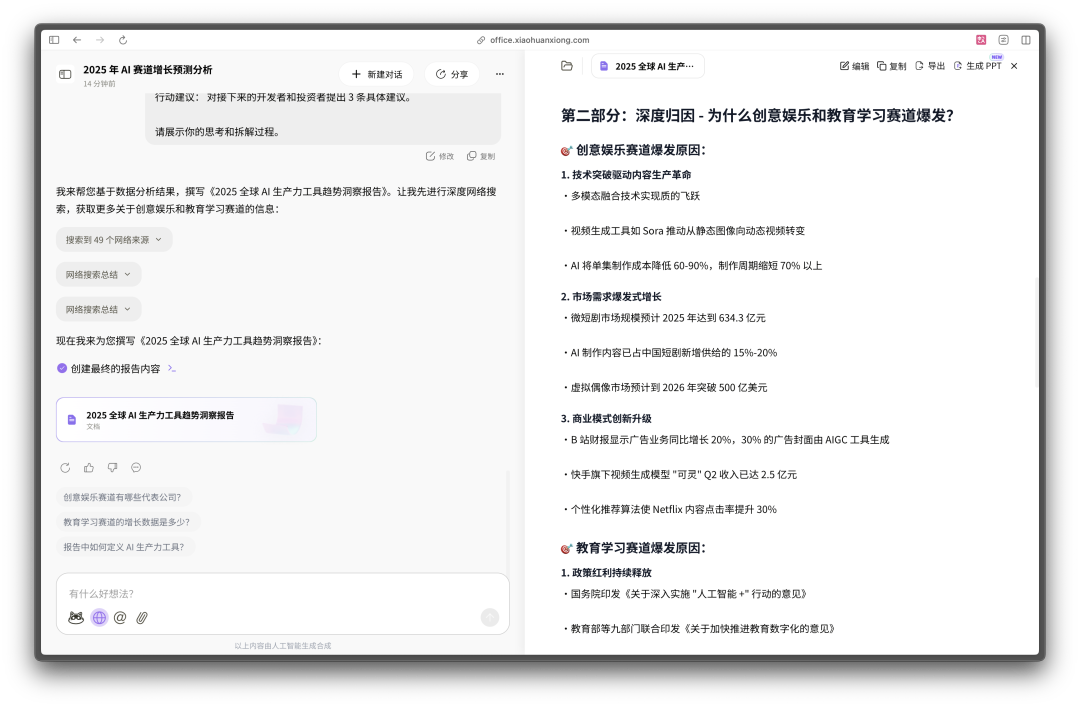Screen dimensions: 1080x707
Task: Give thumbs down to the response
Action: [x=112, y=468]
